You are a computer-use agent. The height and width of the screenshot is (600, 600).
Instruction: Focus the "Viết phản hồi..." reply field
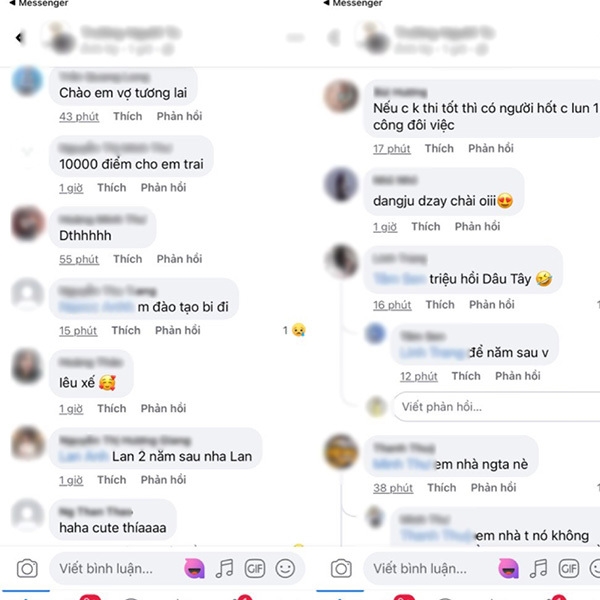(x=497, y=407)
